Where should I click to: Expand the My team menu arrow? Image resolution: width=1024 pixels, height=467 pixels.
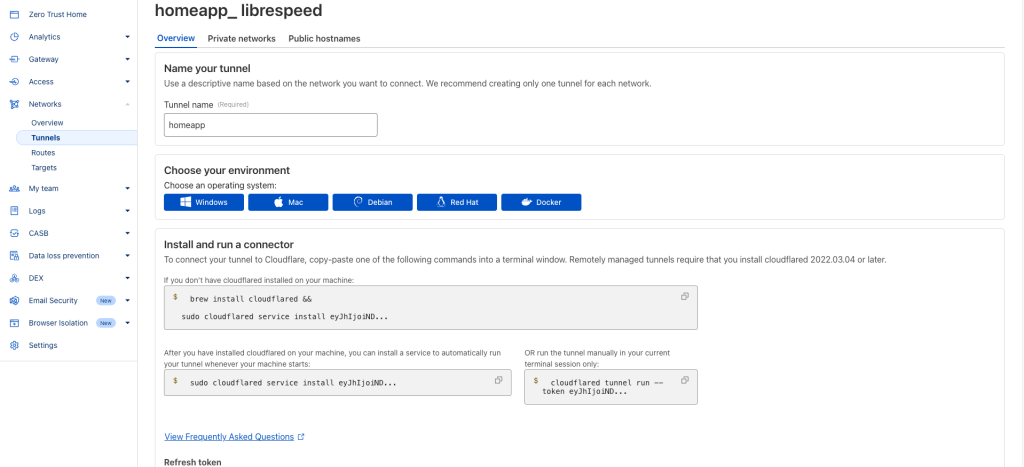127,189
